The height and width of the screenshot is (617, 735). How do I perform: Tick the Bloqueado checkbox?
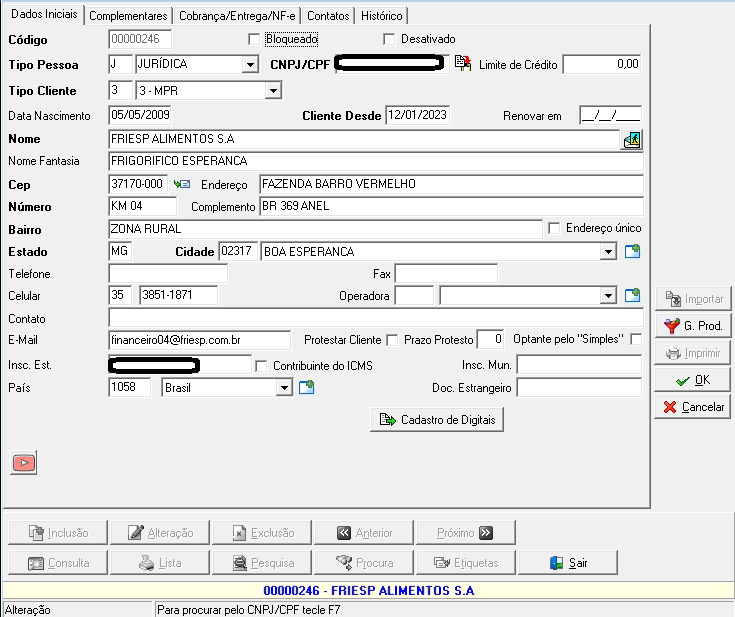(254, 39)
